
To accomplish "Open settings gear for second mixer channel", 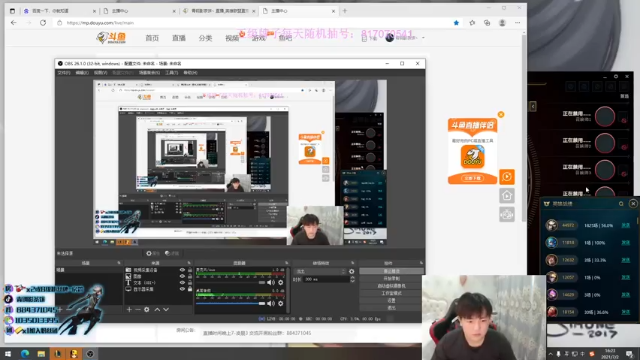I will (280, 303).
